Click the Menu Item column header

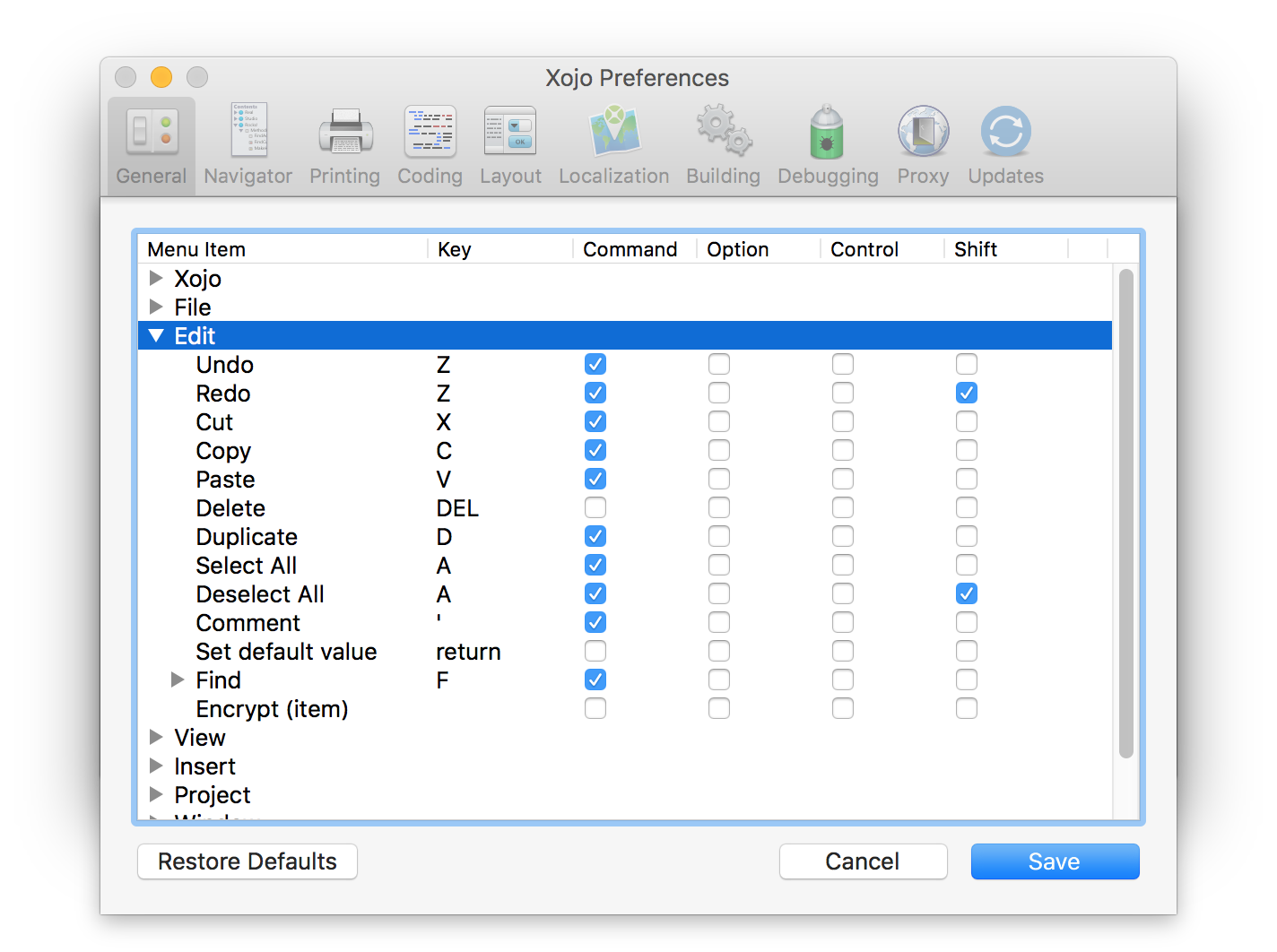283,249
